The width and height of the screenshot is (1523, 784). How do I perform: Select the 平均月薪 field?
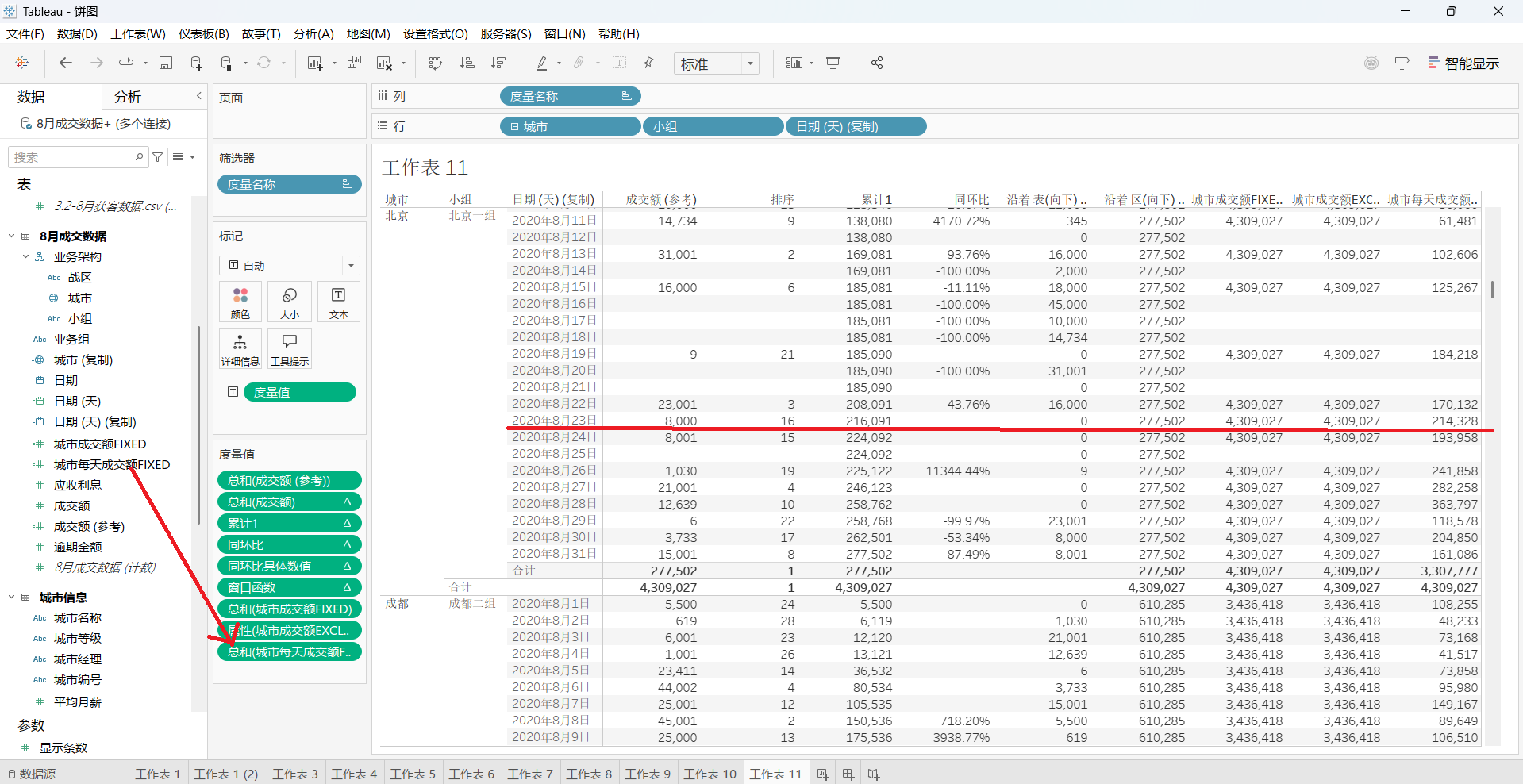[78, 701]
